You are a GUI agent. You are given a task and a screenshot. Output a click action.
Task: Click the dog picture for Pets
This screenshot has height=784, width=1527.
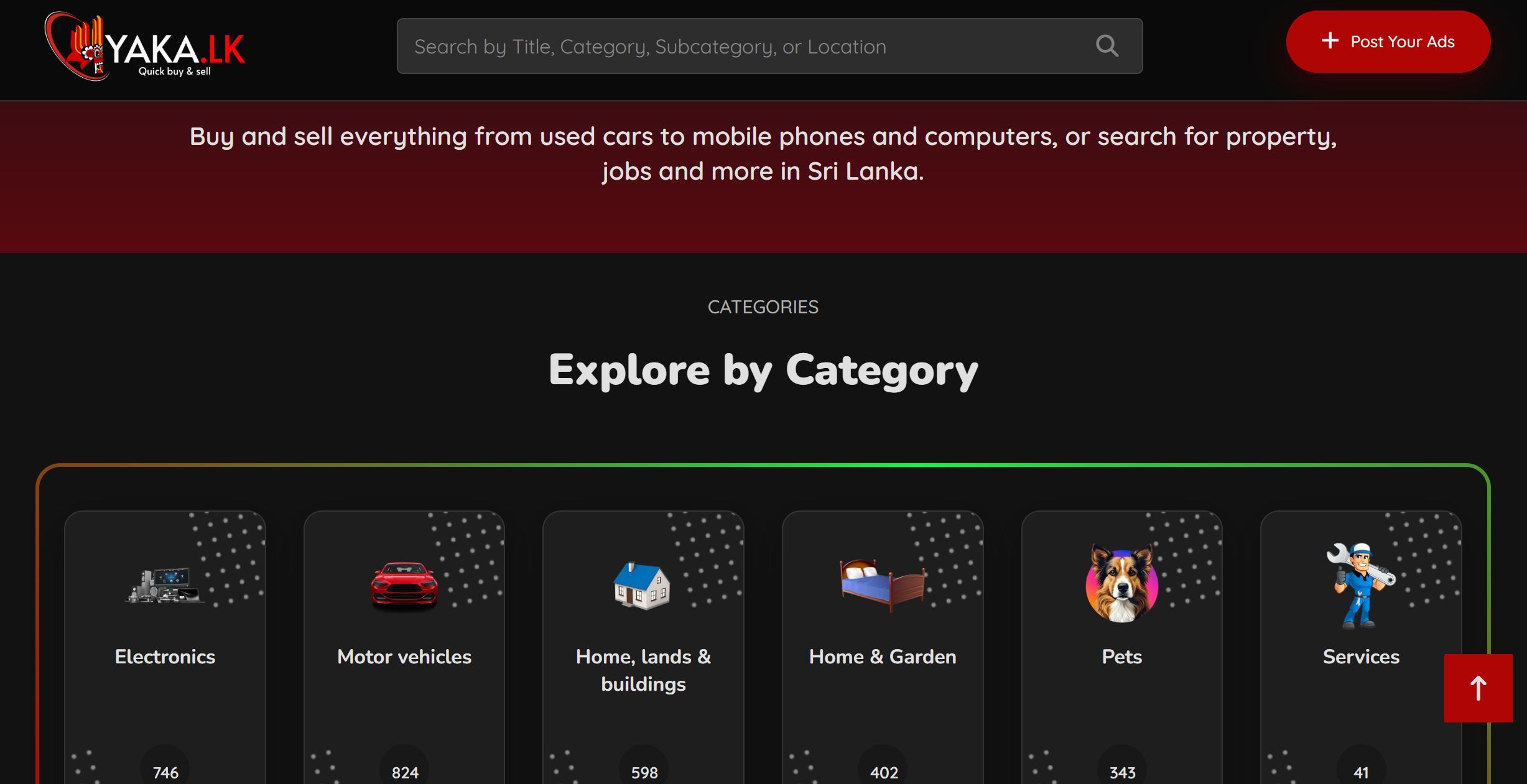[1121, 583]
